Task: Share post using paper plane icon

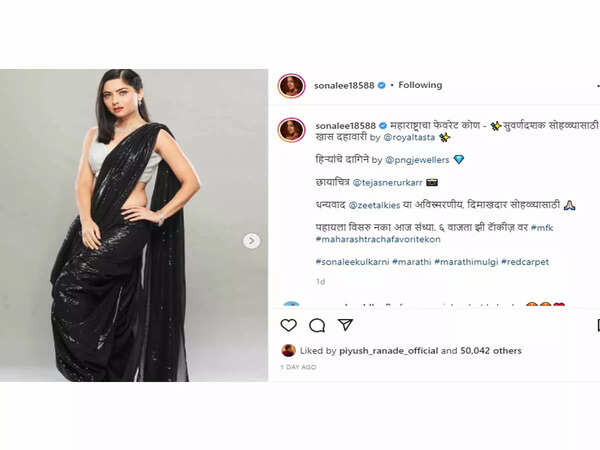Action: [x=345, y=324]
